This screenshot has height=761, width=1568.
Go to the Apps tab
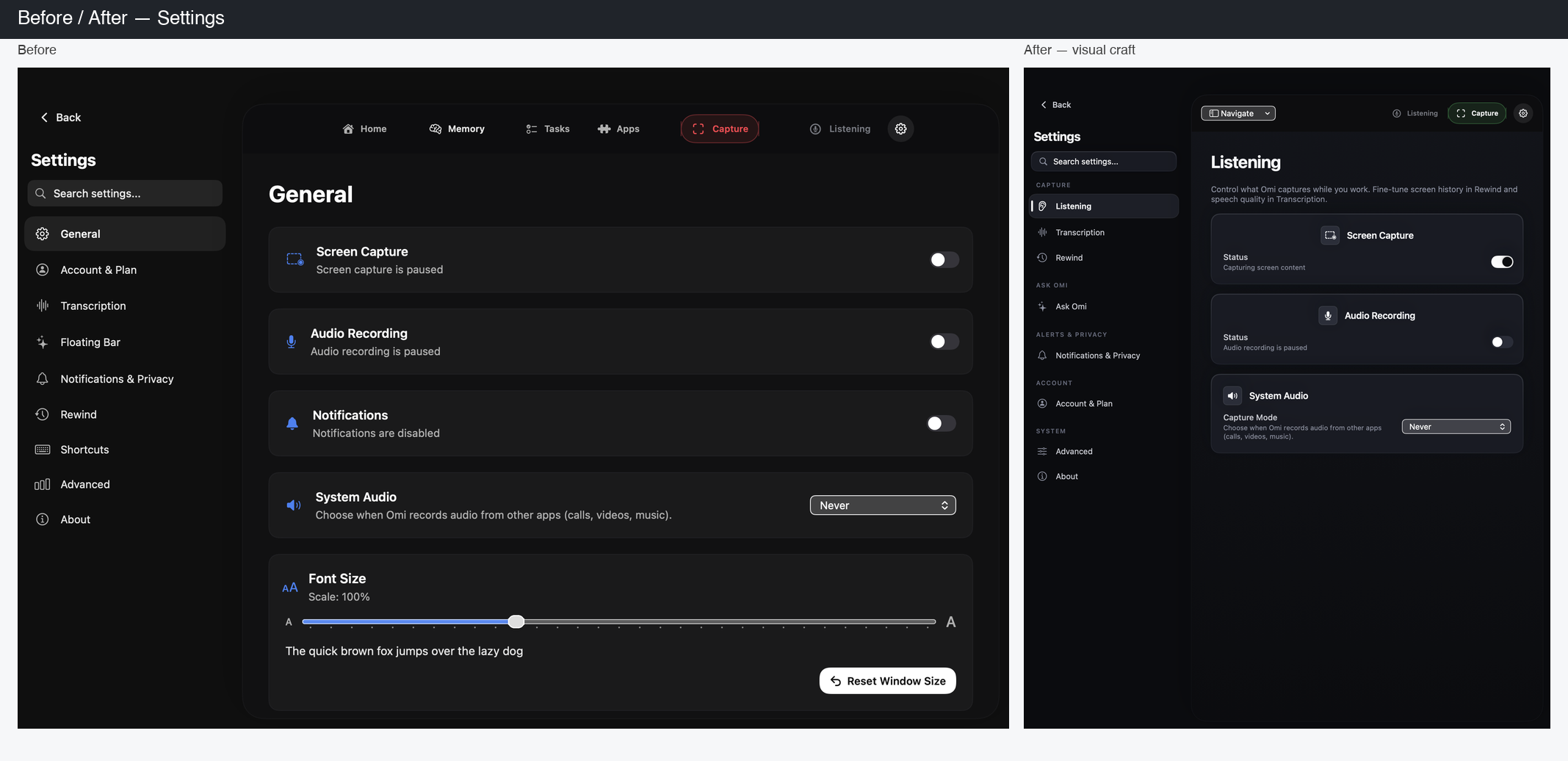coord(618,129)
